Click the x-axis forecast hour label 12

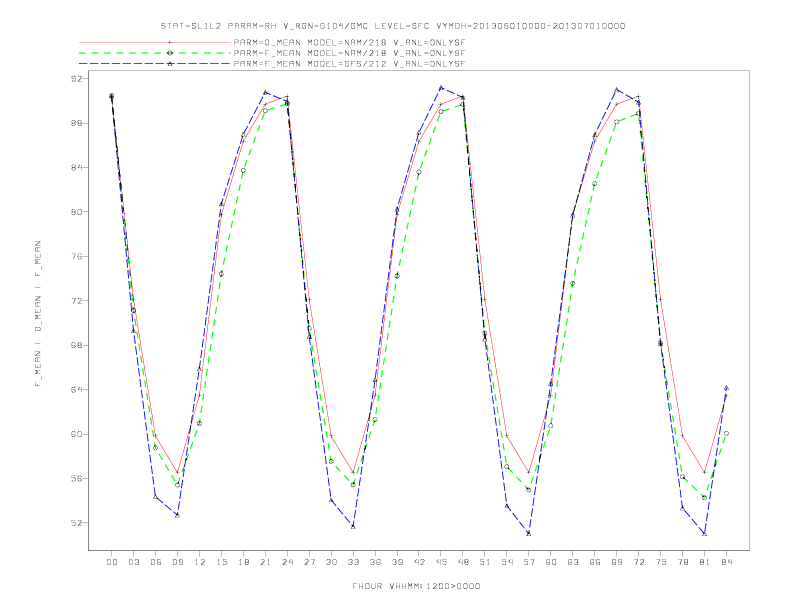click(x=200, y=562)
